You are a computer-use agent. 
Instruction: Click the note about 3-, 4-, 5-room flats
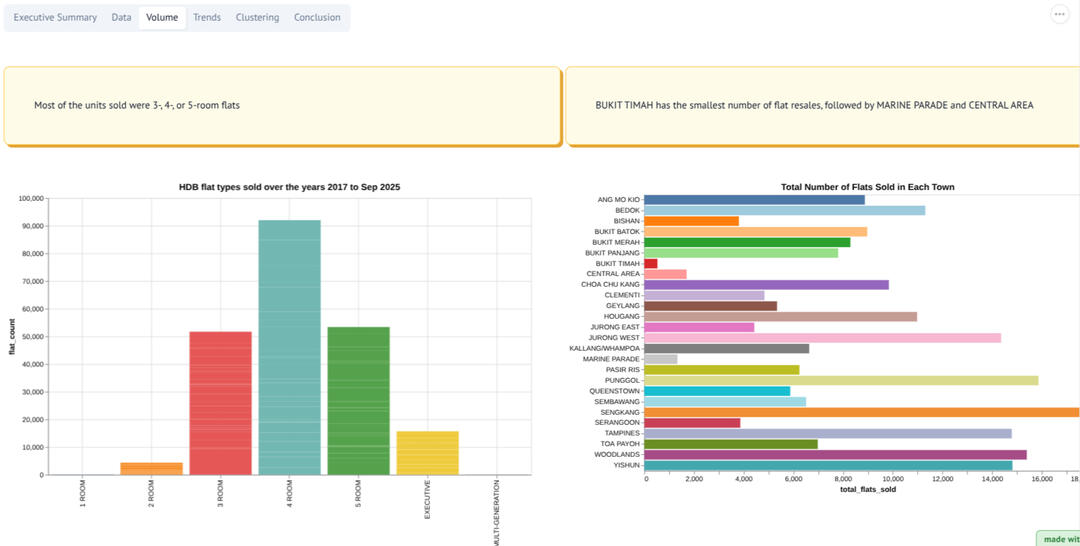(282, 105)
